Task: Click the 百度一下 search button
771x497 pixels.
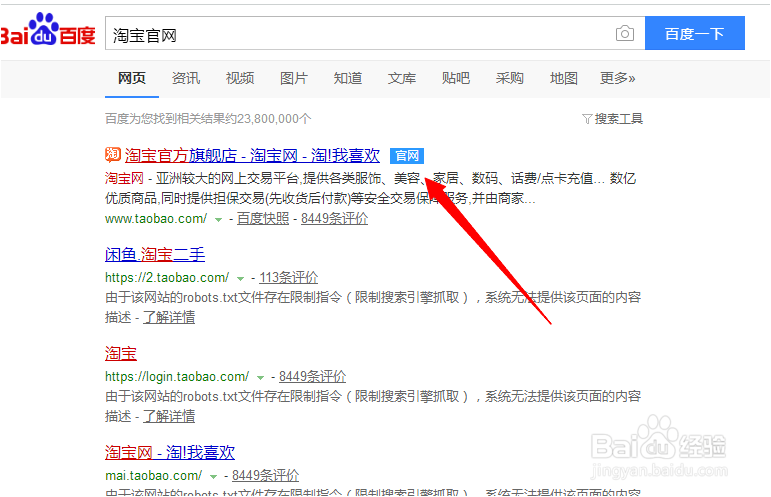Action: coord(694,33)
